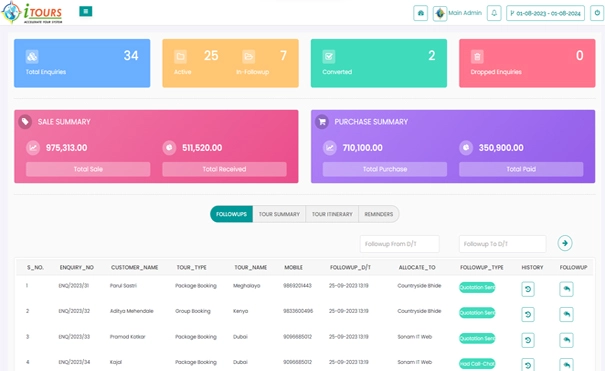Click the CUSTOMER_NAME column header
Screen dimensions: 605x371
coord(134,267)
